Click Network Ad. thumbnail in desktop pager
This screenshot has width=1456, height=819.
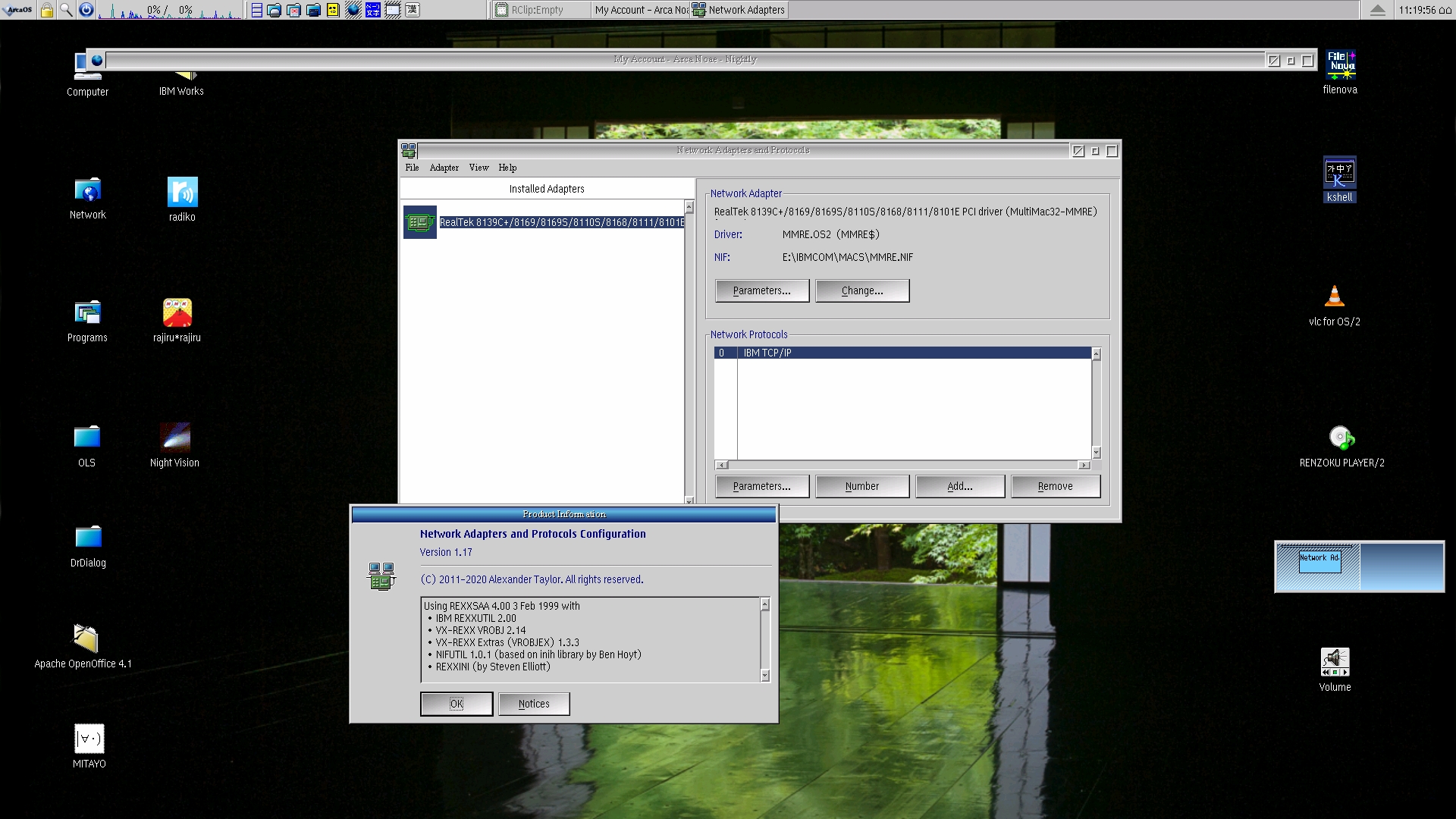tap(1319, 561)
